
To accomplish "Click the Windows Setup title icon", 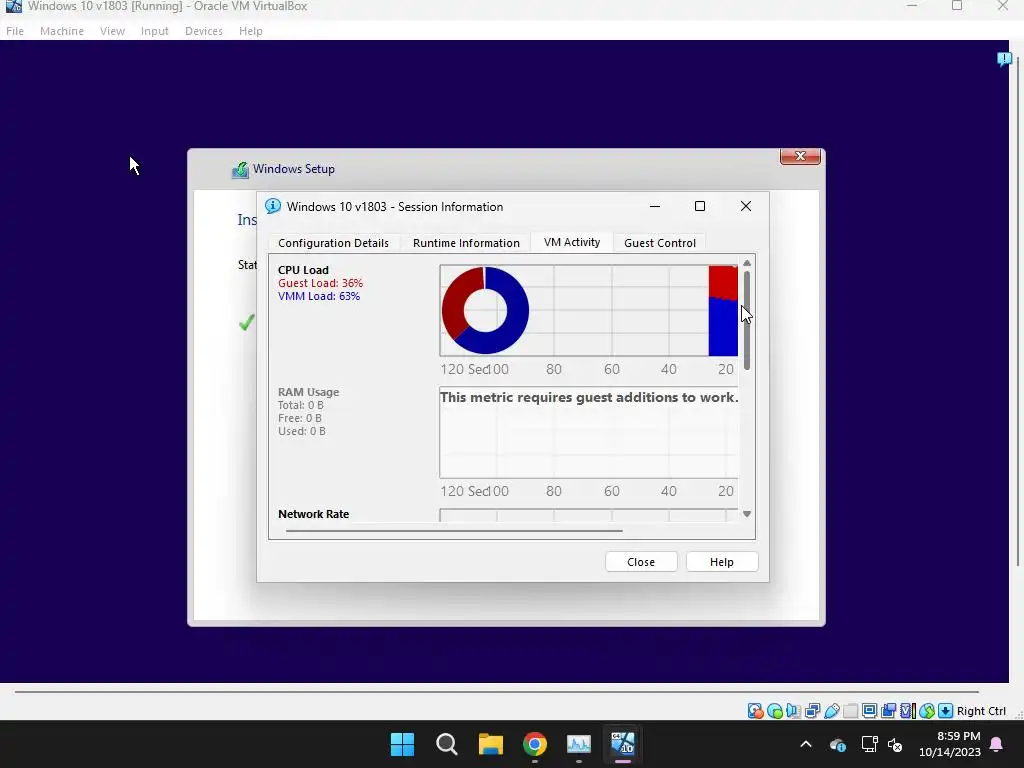I will [240, 170].
